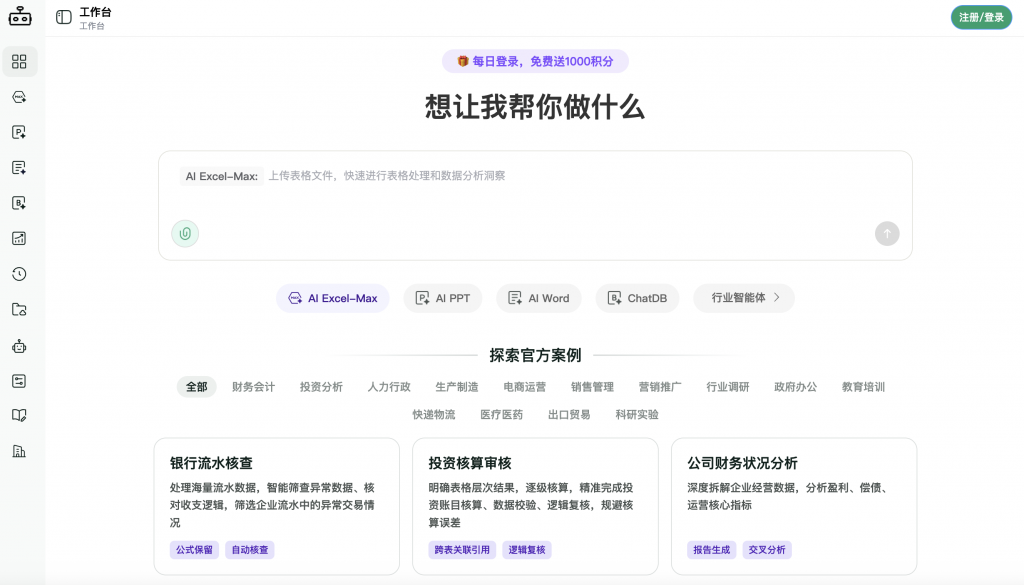Click the 公式保留 tag
Screen dimensions: 1024x585
click(x=194, y=550)
